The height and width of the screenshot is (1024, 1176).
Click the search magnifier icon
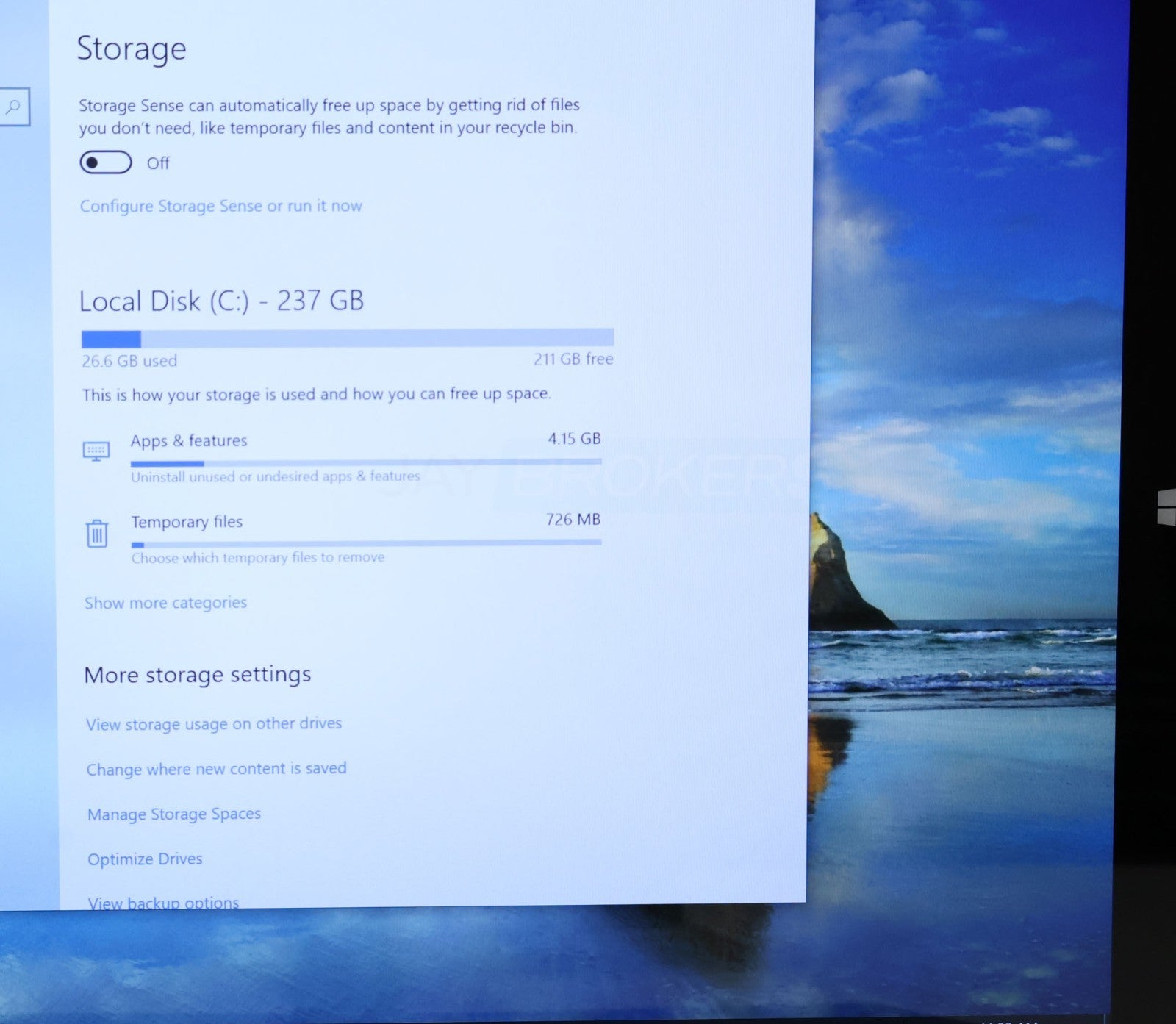(12, 107)
